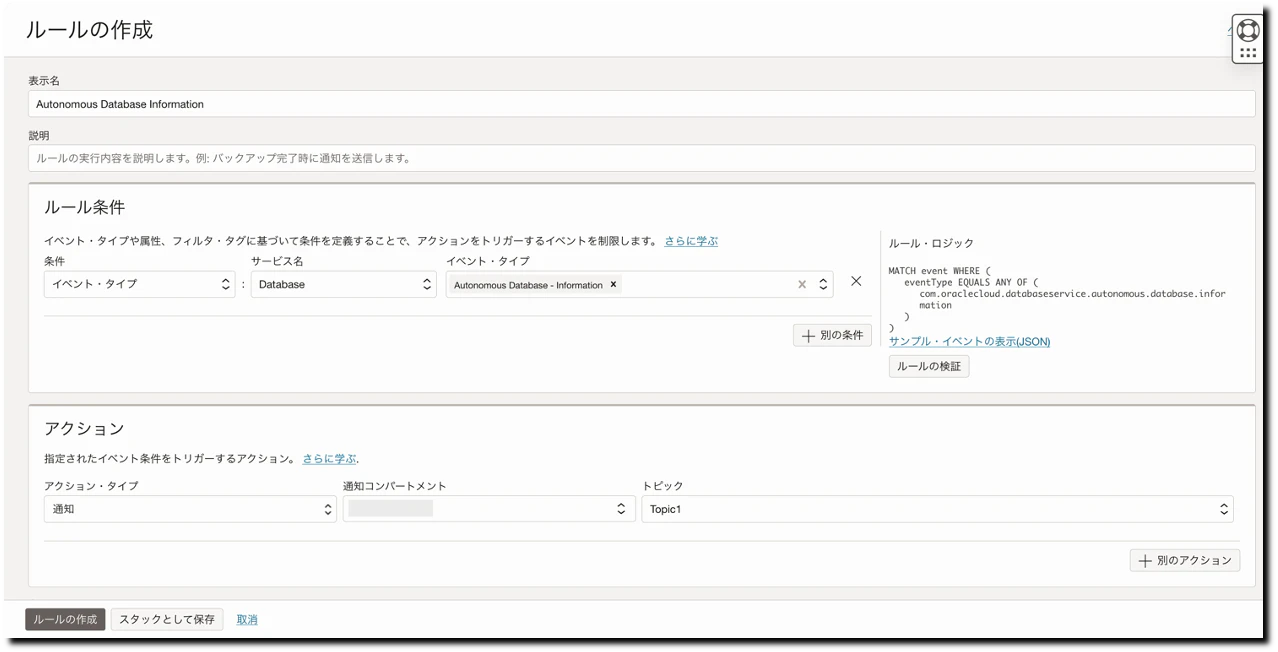
Task: Add another condition with 別の条件
Action: (x=833, y=336)
